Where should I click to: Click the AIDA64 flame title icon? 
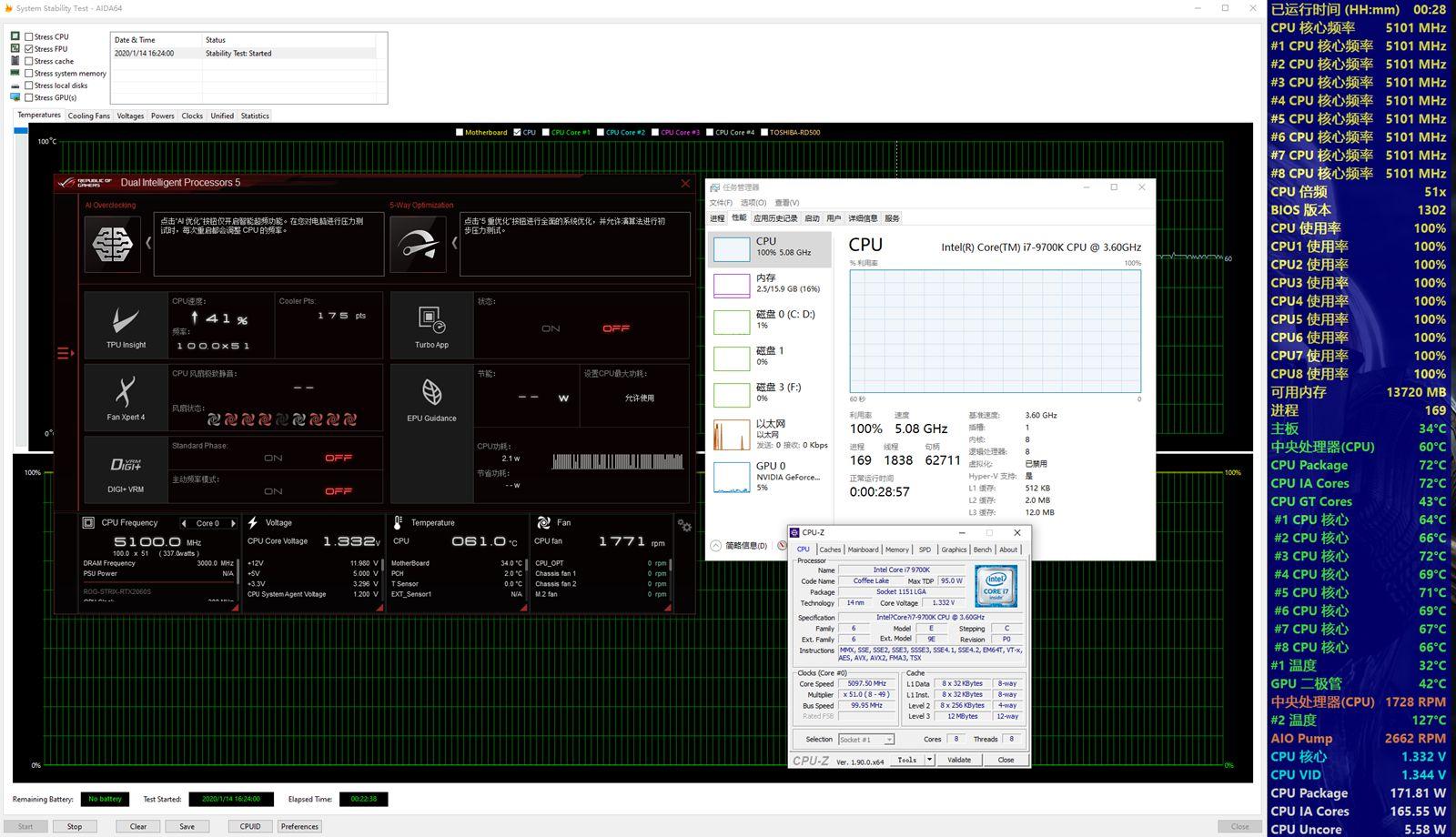[8, 8]
